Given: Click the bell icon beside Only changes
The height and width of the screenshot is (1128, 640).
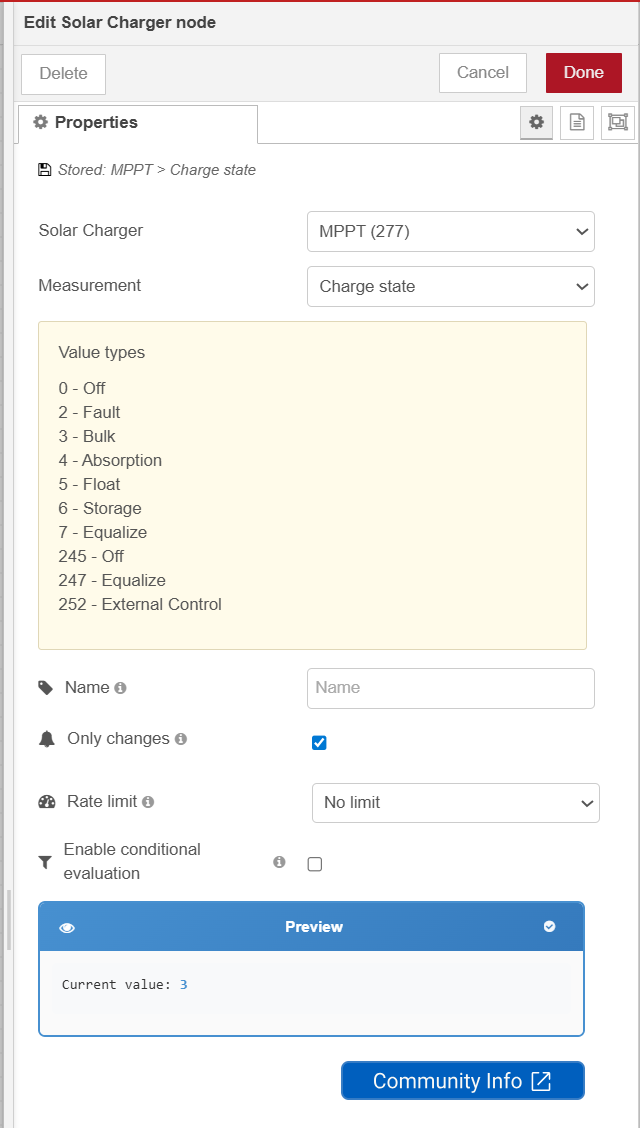Looking at the screenshot, I should pyautogui.click(x=47, y=739).
